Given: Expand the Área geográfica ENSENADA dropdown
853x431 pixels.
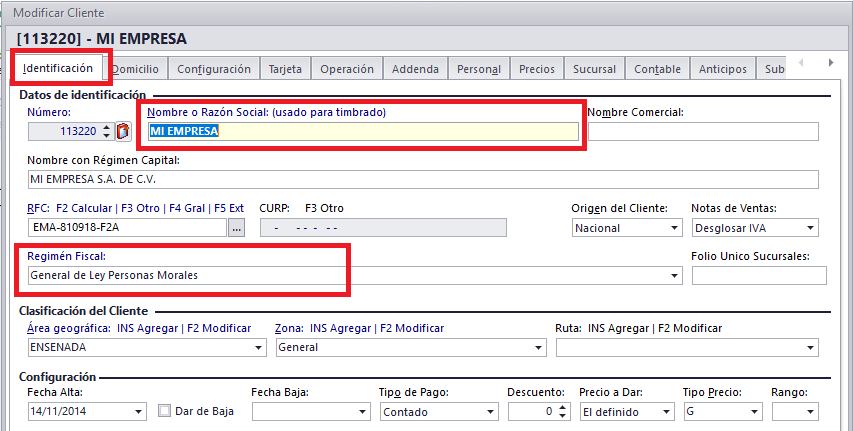Looking at the screenshot, I should coord(259,348).
